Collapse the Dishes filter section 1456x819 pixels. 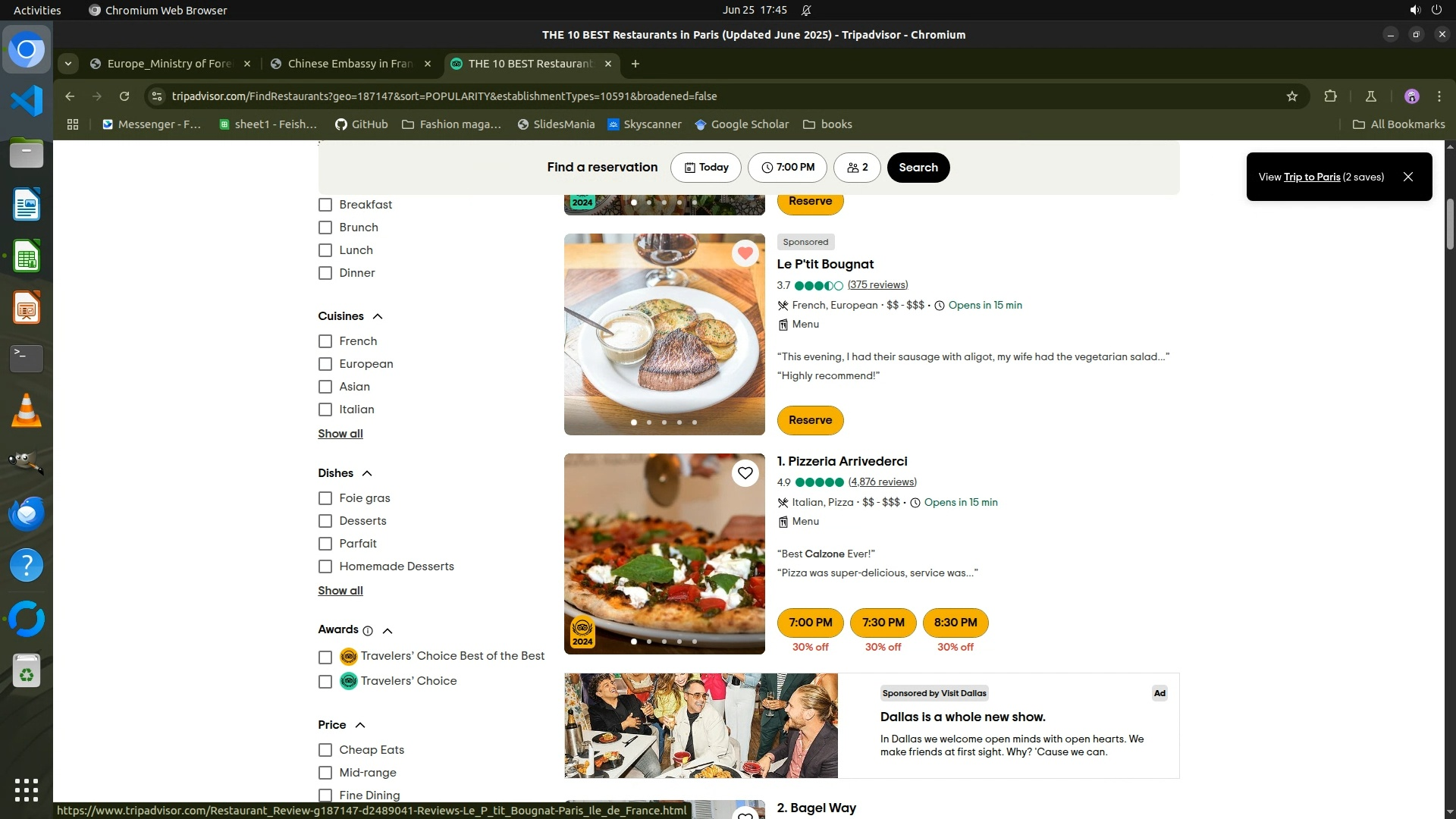point(367,473)
